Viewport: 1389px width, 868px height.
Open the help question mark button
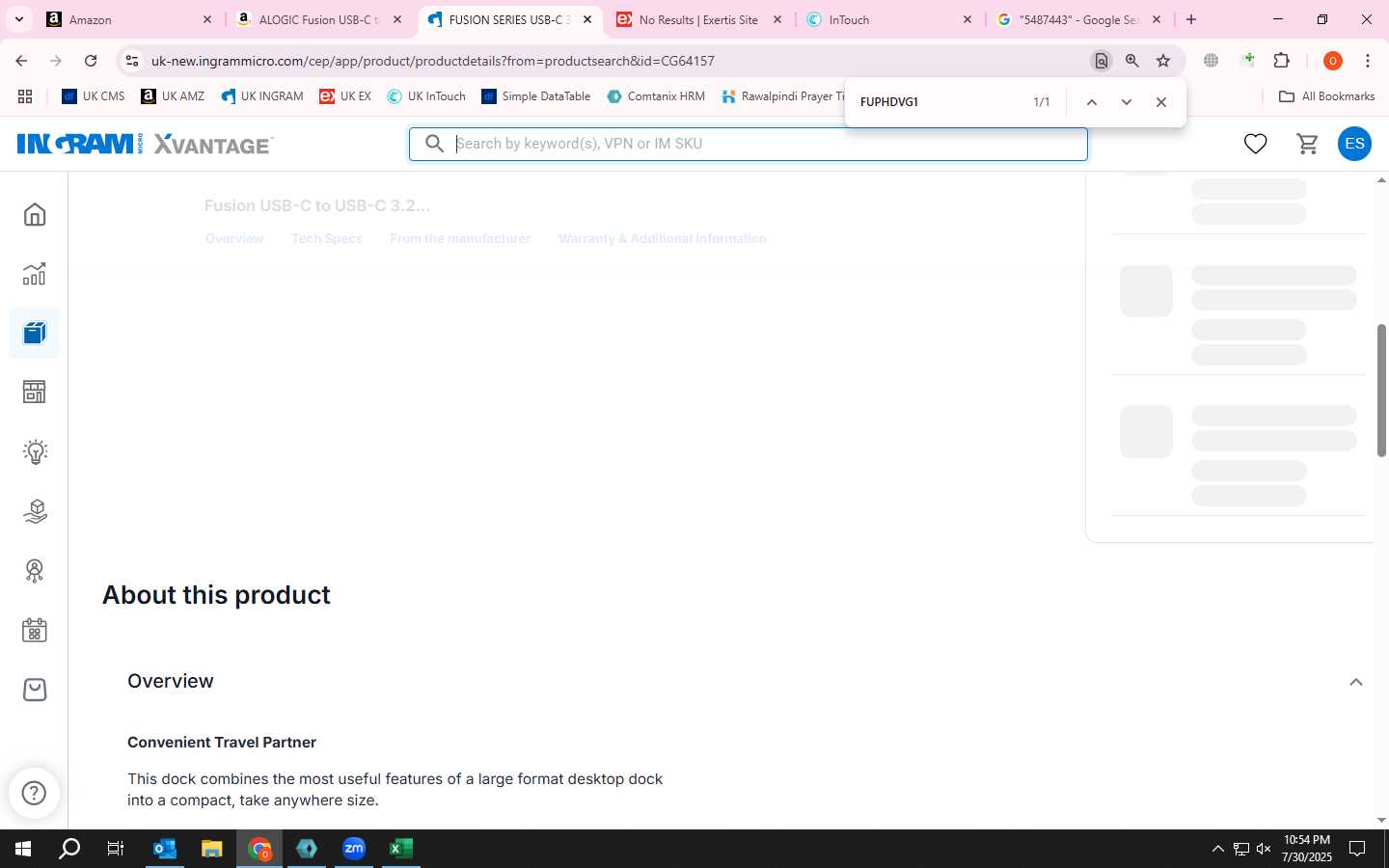[x=34, y=793]
